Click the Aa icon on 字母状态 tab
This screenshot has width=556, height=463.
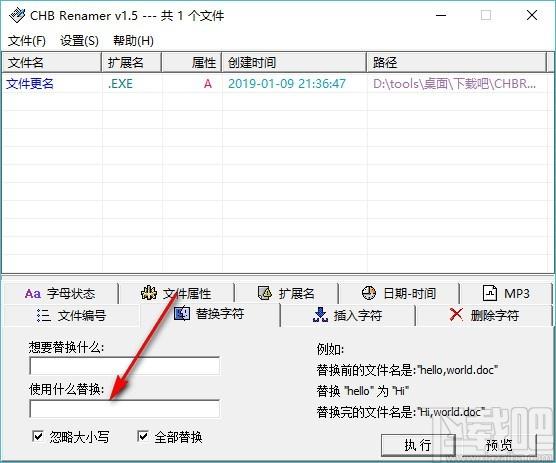[33, 294]
